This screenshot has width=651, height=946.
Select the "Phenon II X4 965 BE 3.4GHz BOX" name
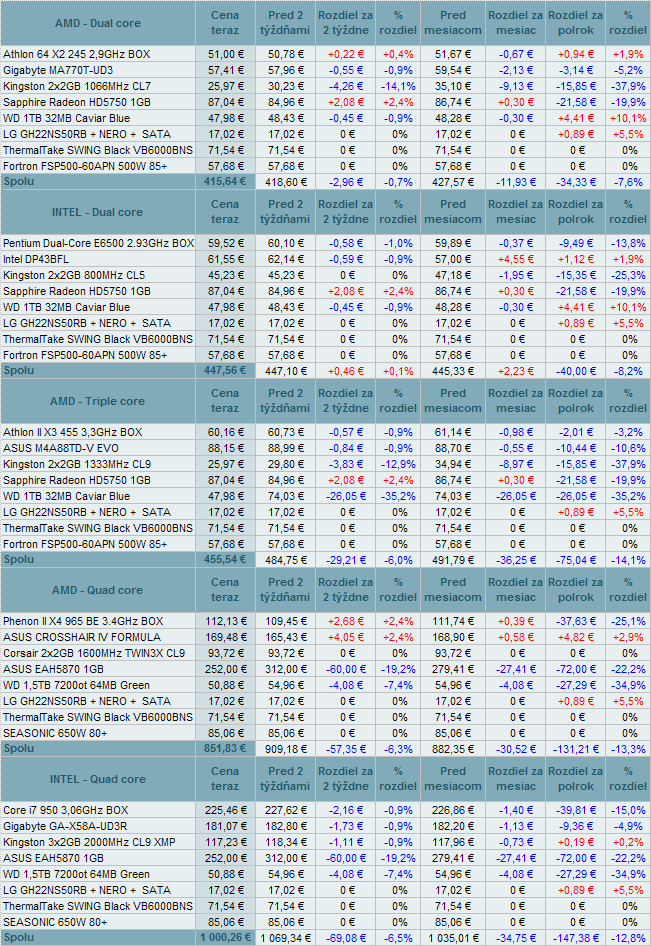83,621
